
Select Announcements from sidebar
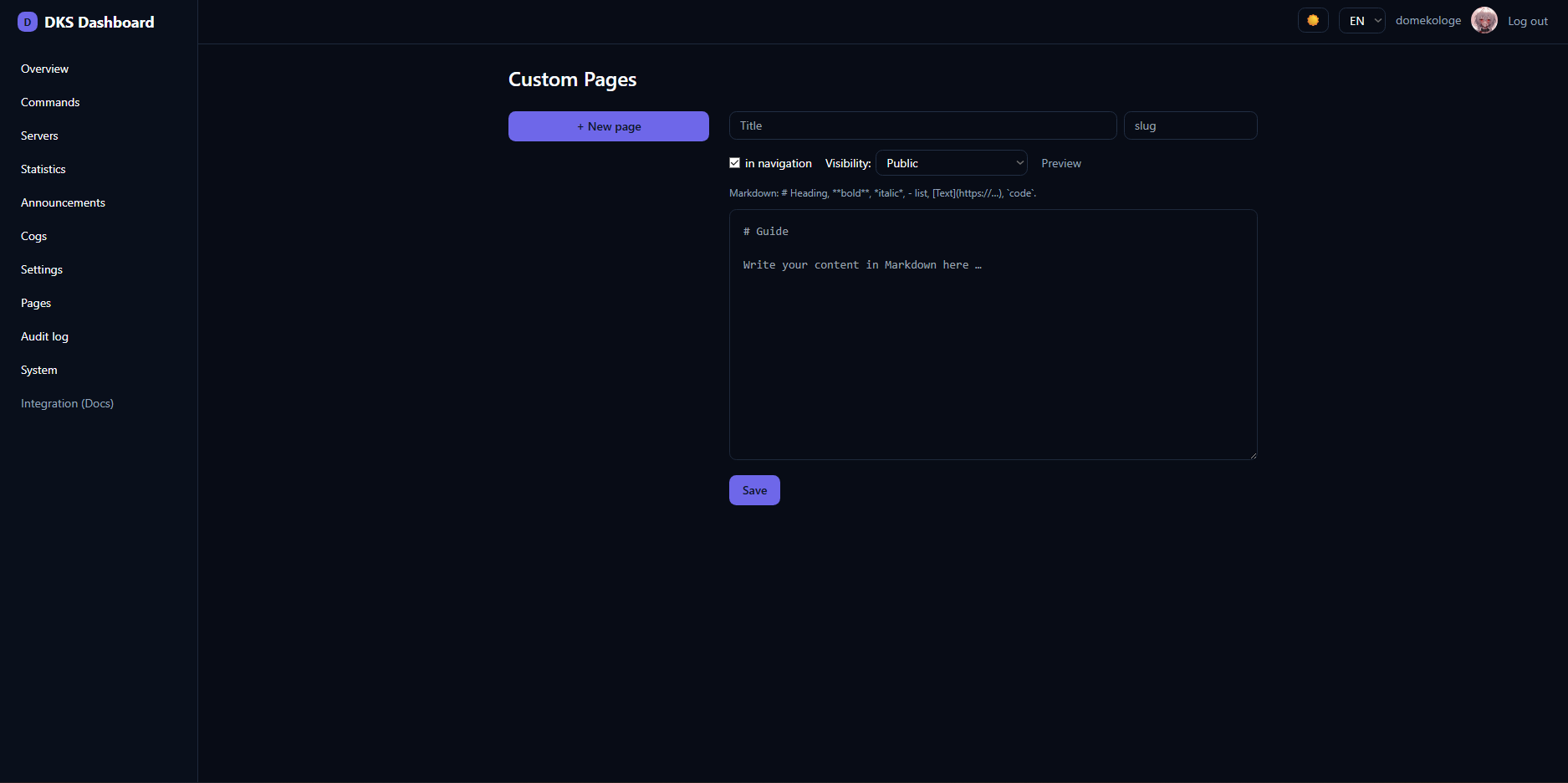point(63,202)
